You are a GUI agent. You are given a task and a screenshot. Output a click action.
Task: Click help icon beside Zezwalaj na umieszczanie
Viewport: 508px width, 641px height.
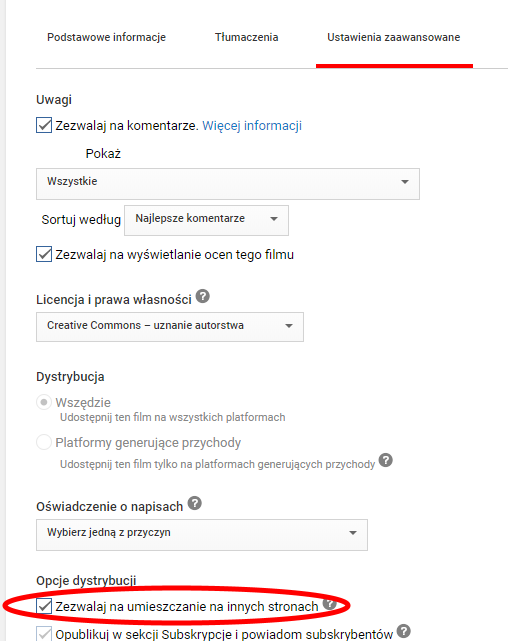click(x=329, y=603)
